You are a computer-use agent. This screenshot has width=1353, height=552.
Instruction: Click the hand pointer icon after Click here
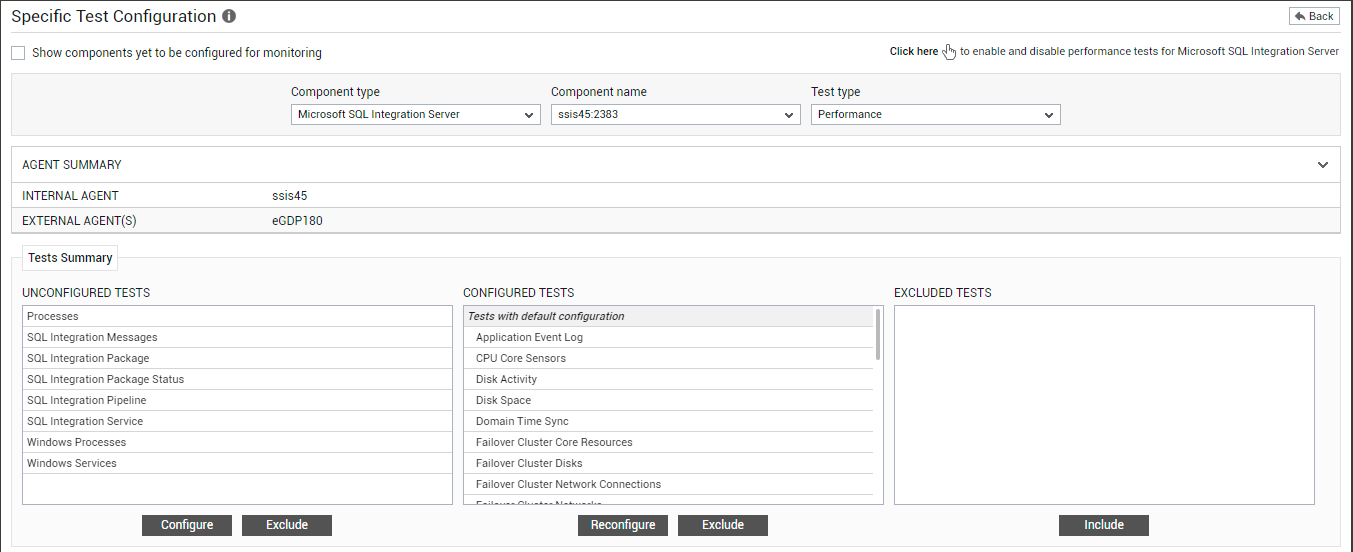949,52
